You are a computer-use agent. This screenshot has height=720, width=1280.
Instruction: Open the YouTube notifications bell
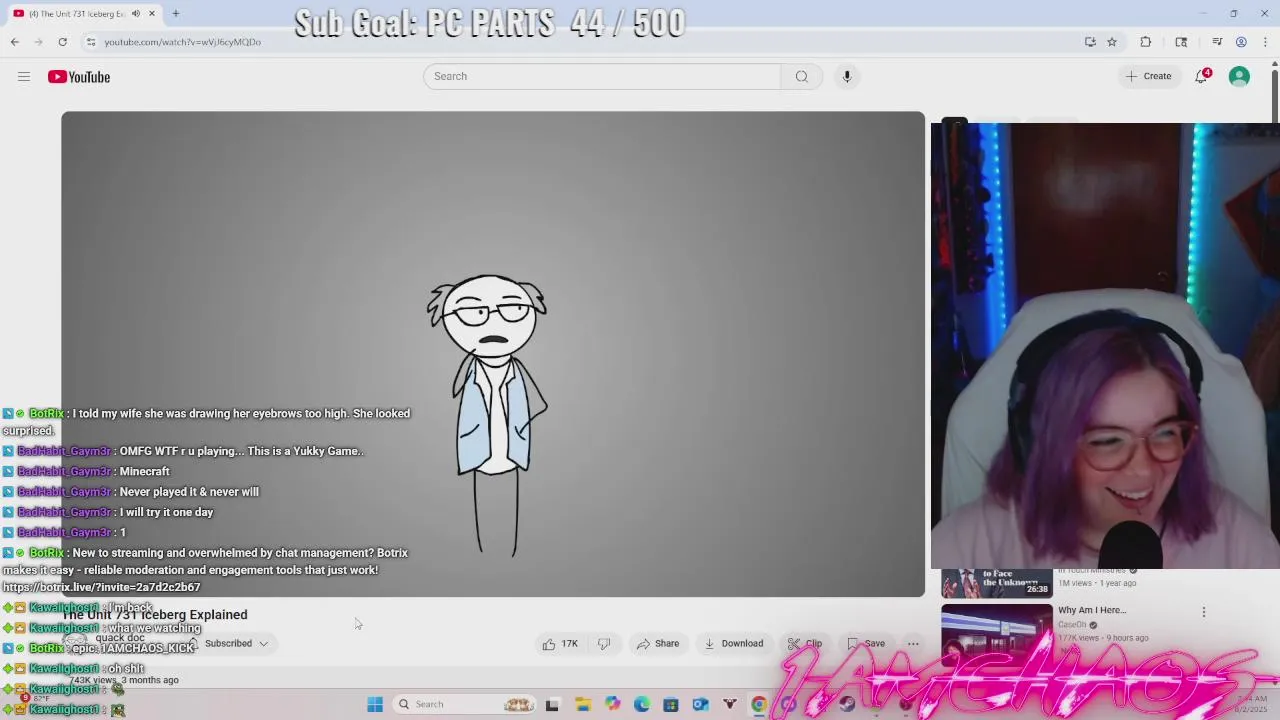(x=1202, y=76)
